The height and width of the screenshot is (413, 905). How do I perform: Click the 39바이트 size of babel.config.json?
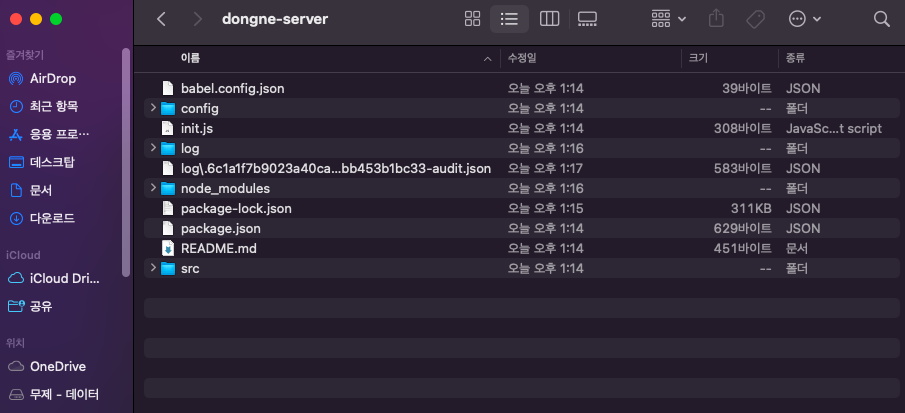[747, 88]
